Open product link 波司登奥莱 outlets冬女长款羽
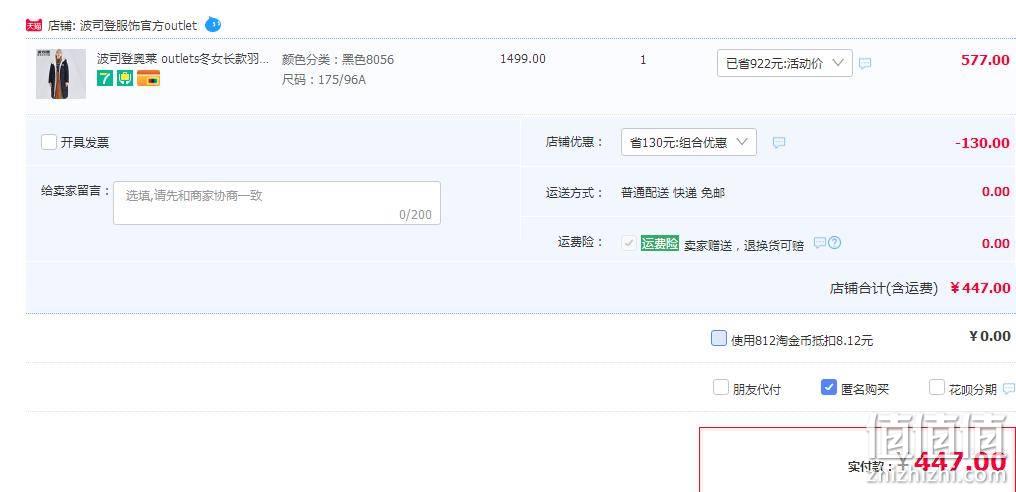 pos(183,59)
